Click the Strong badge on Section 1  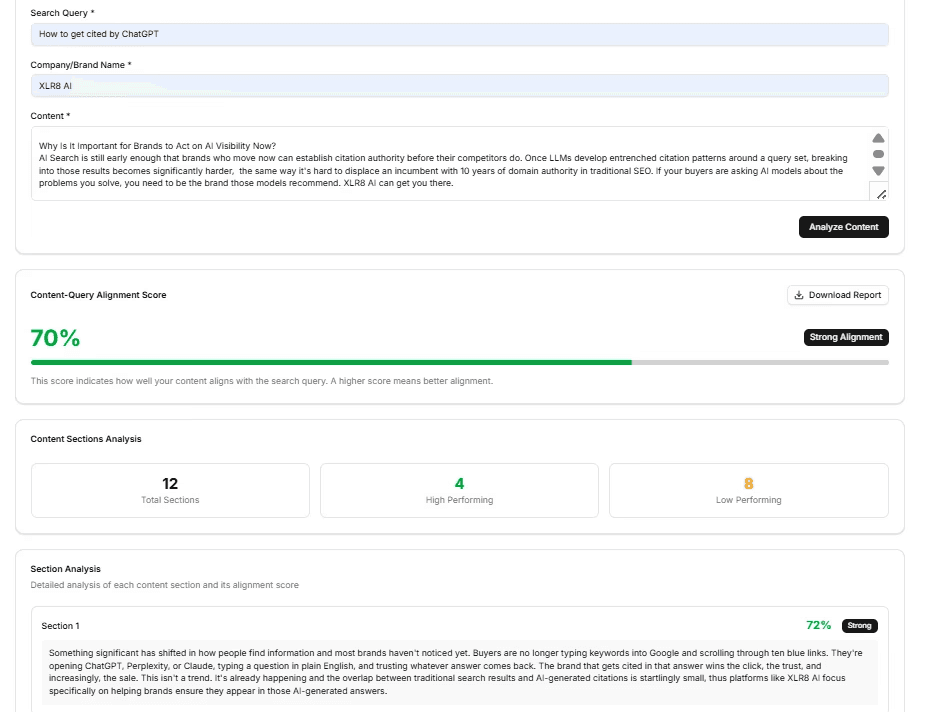click(x=860, y=625)
